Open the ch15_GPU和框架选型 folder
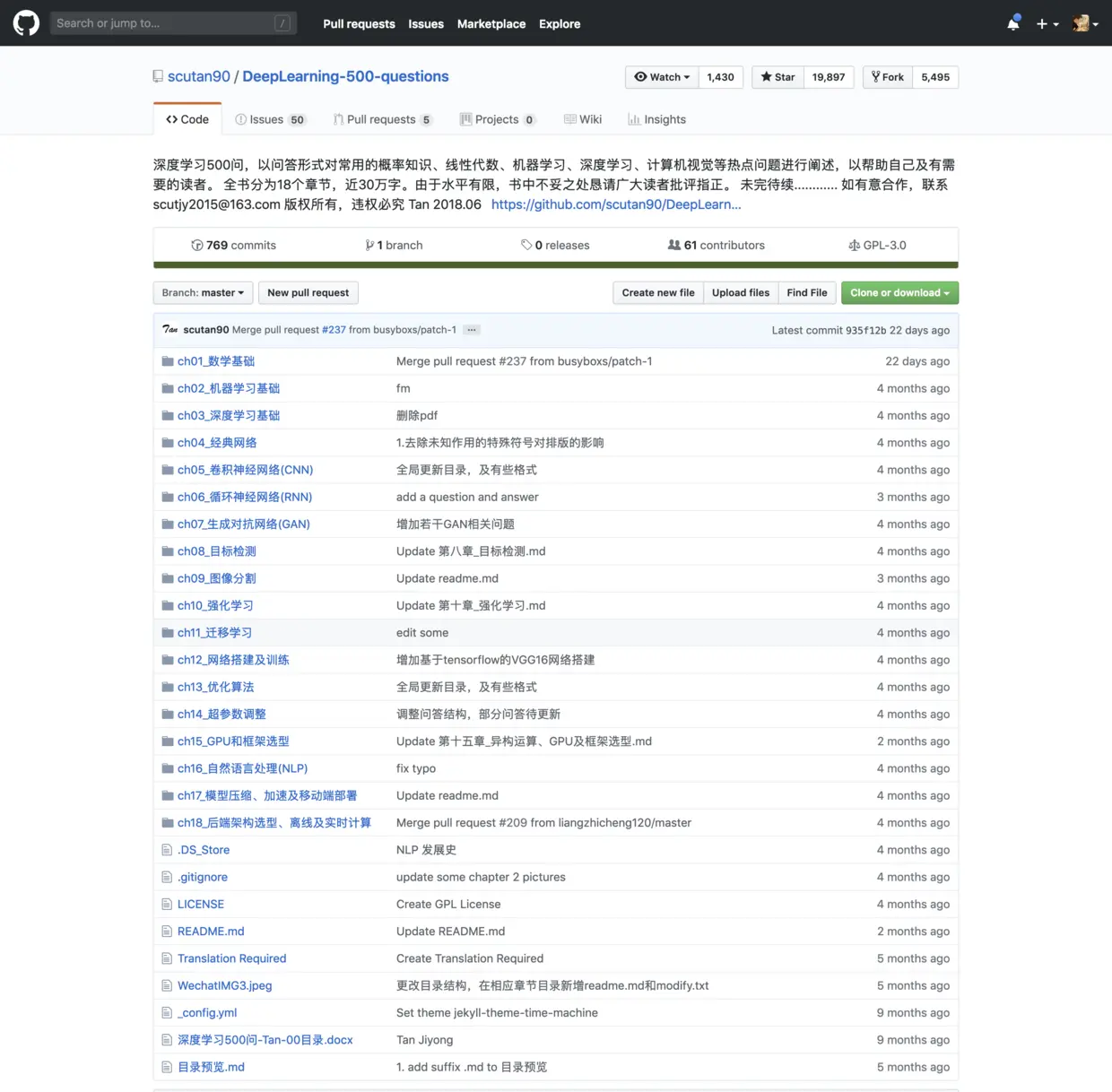The width and height of the screenshot is (1112, 1092). (x=233, y=741)
